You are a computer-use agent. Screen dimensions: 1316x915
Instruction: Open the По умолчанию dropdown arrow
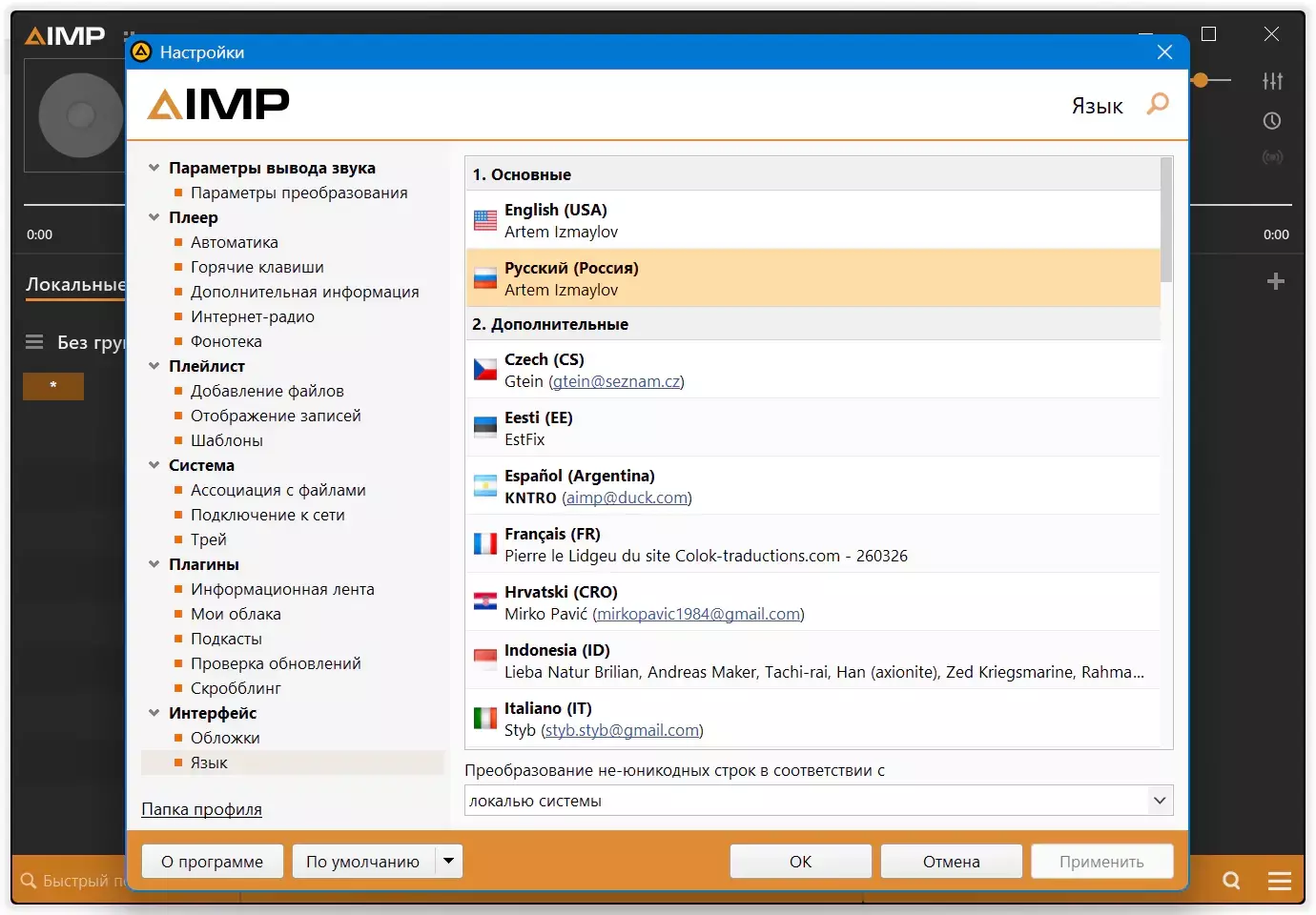pyautogui.click(x=448, y=862)
